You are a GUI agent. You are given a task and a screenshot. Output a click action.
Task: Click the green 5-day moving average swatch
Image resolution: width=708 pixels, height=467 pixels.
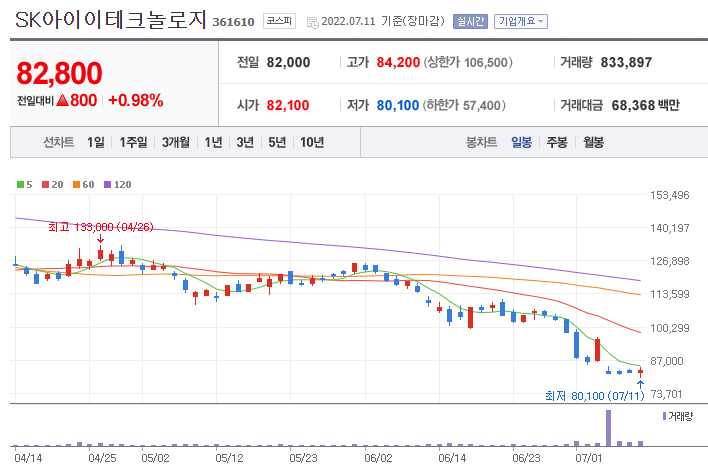(20, 184)
